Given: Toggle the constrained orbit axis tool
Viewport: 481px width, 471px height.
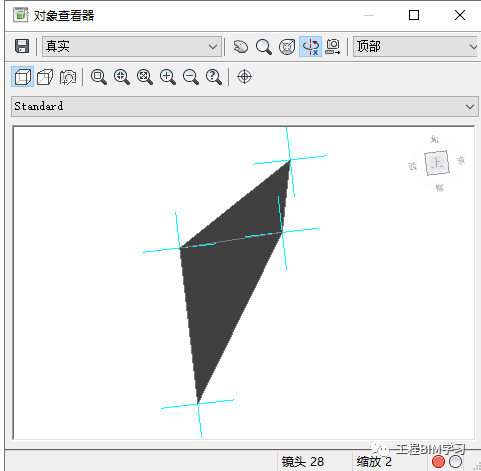Looking at the screenshot, I should (310, 46).
